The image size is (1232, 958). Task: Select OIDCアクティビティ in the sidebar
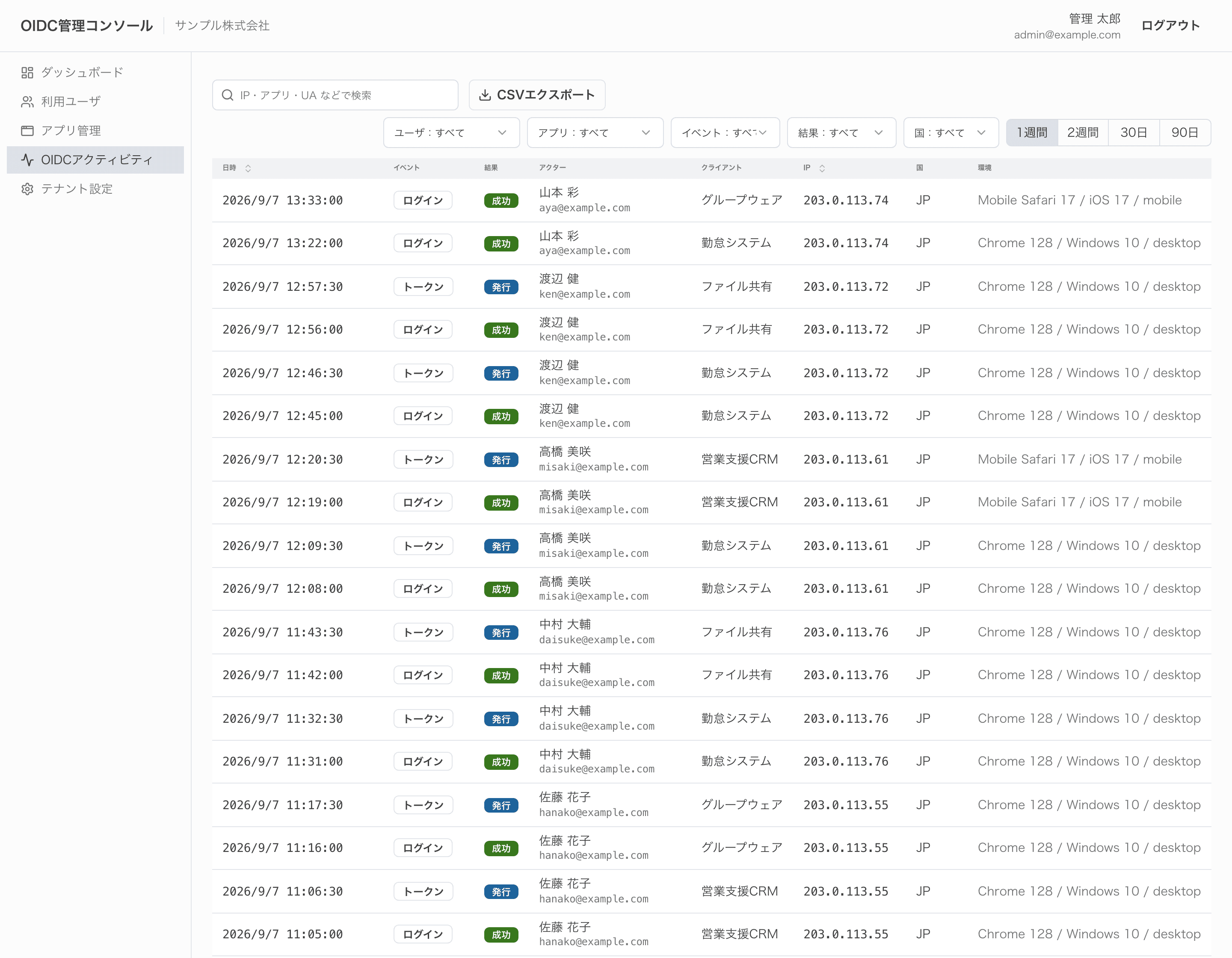pyautogui.click(x=95, y=160)
